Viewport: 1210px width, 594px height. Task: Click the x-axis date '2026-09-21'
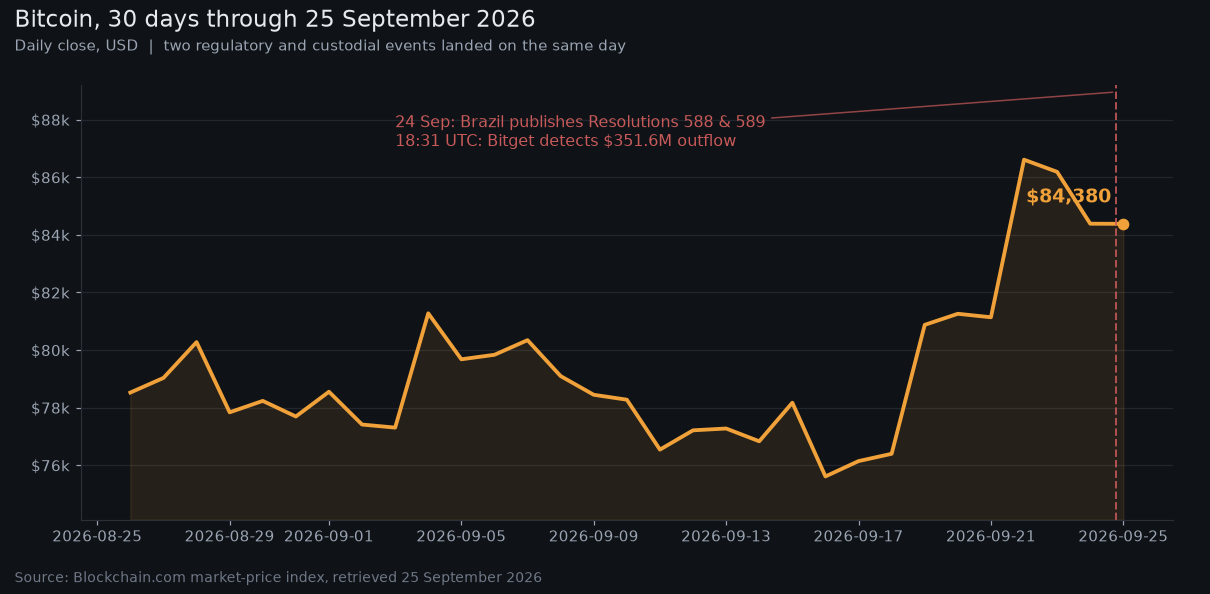point(991,536)
